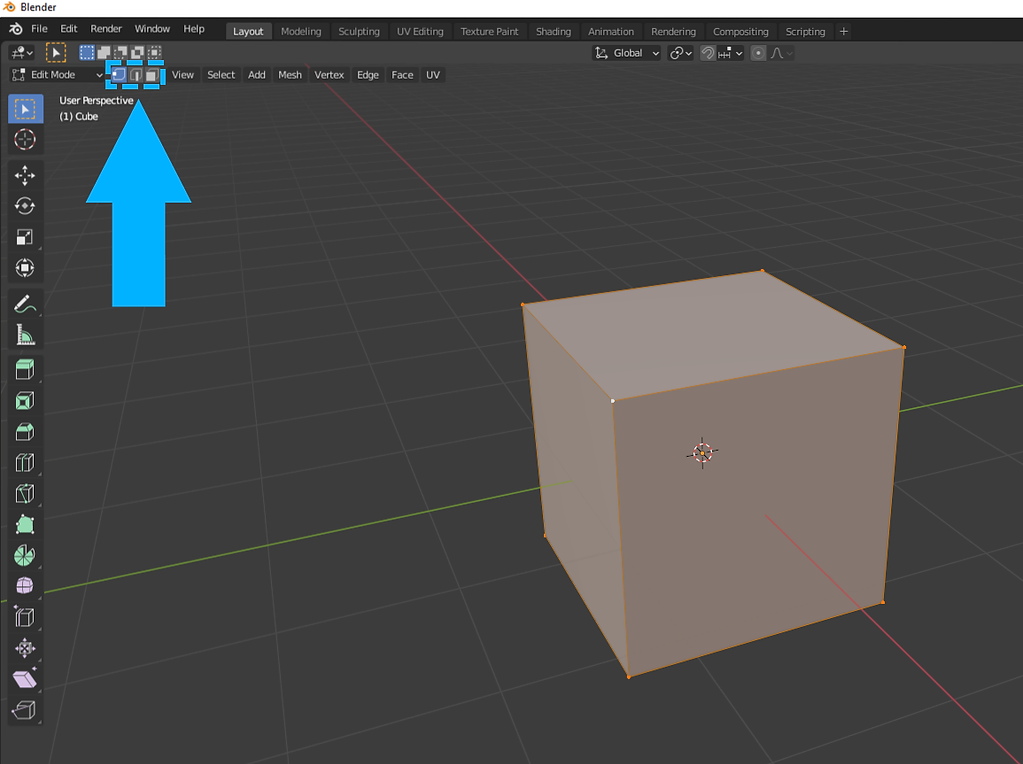Image resolution: width=1023 pixels, height=764 pixels.
Task: Open the top-bar Edit menu
Action: [x=69, y=29]
